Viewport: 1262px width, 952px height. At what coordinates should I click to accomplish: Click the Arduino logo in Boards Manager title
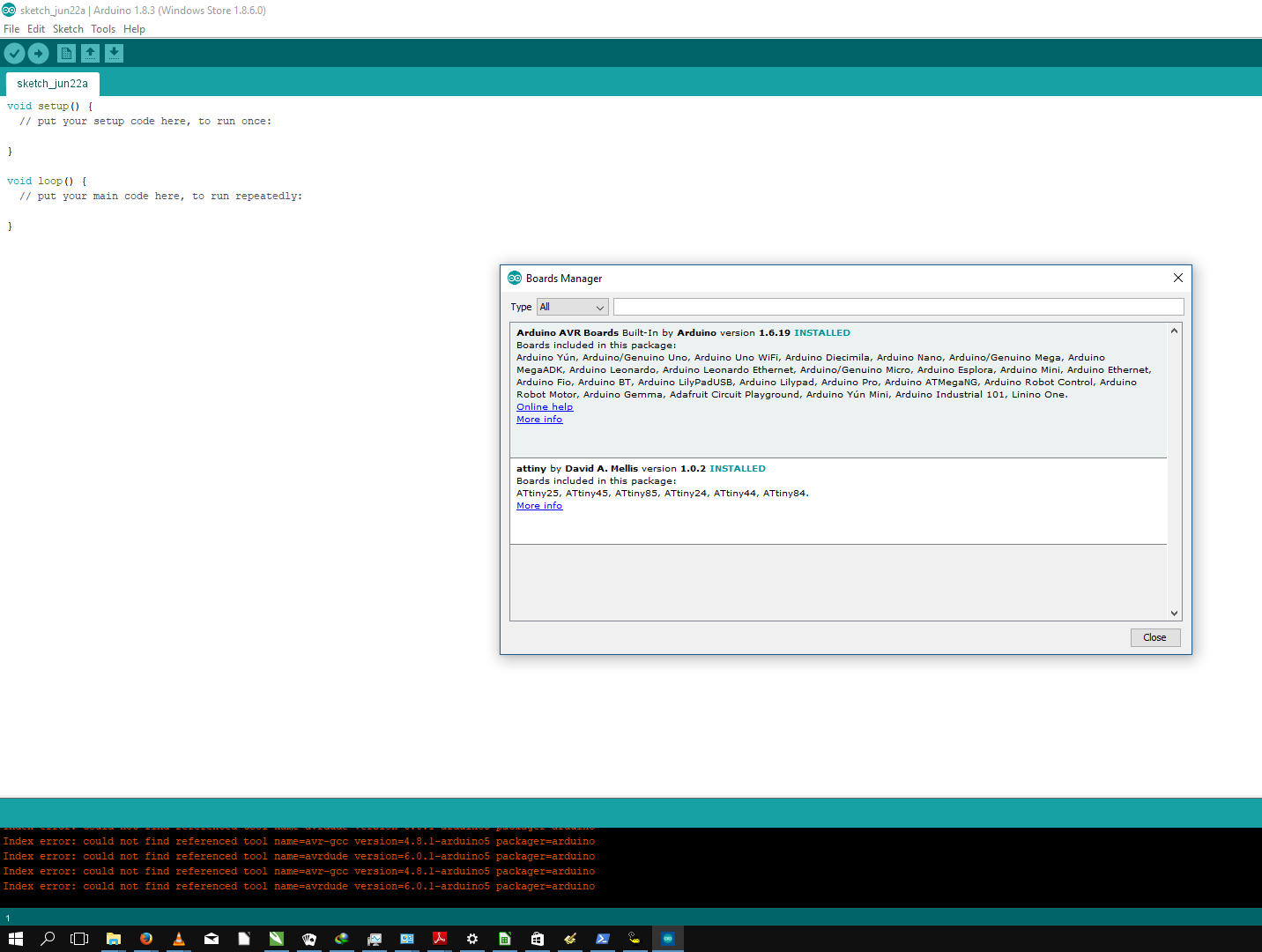point(515,278)
